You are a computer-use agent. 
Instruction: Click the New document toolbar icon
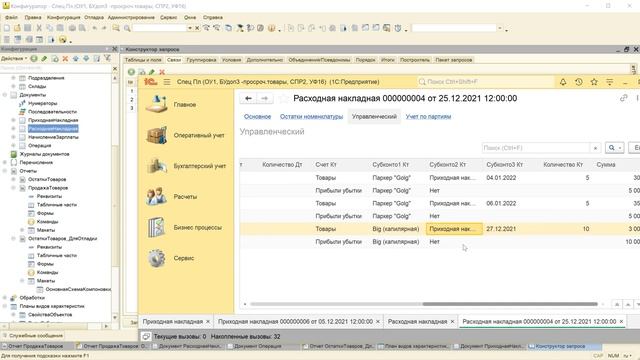(7, 28)
